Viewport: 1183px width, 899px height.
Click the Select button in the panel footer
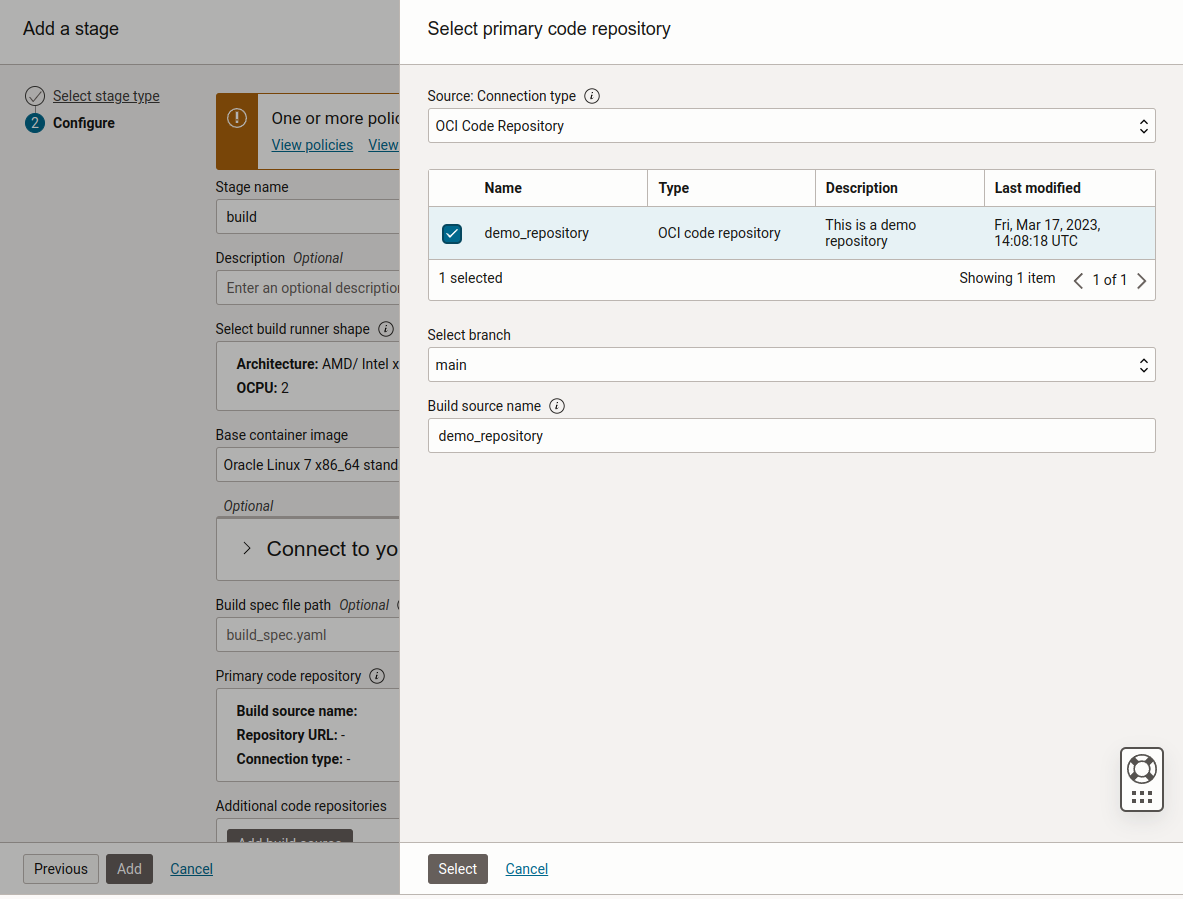coord(457,869)
